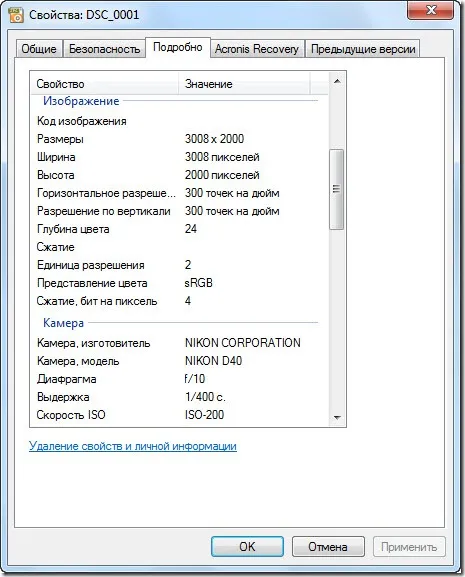Click the scroll down arrow in property list

click(337, 417)
